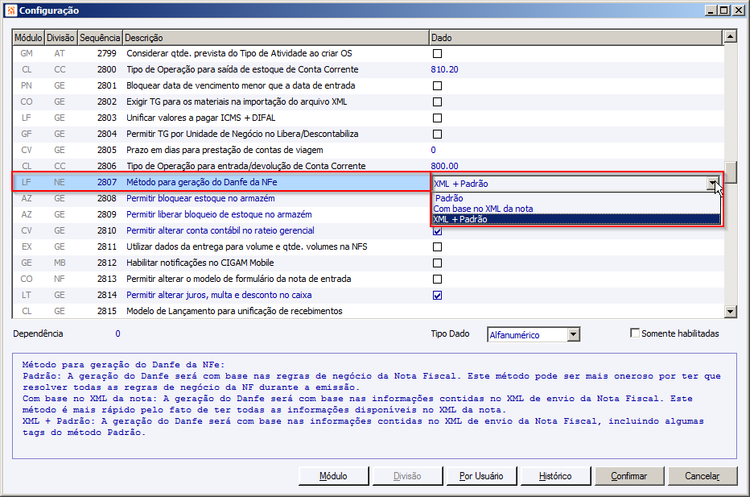
Task: Click scrollbar down arrow in grid
Action: (x=730, y=312)
